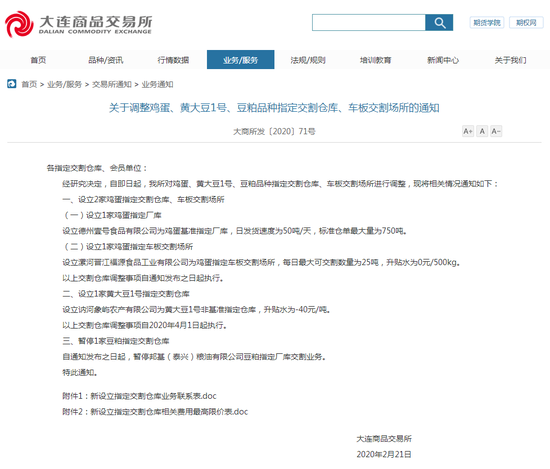Click the home icon in breadcrumb
The width and height of the screenshot is (550, 469).
point(12,84)
